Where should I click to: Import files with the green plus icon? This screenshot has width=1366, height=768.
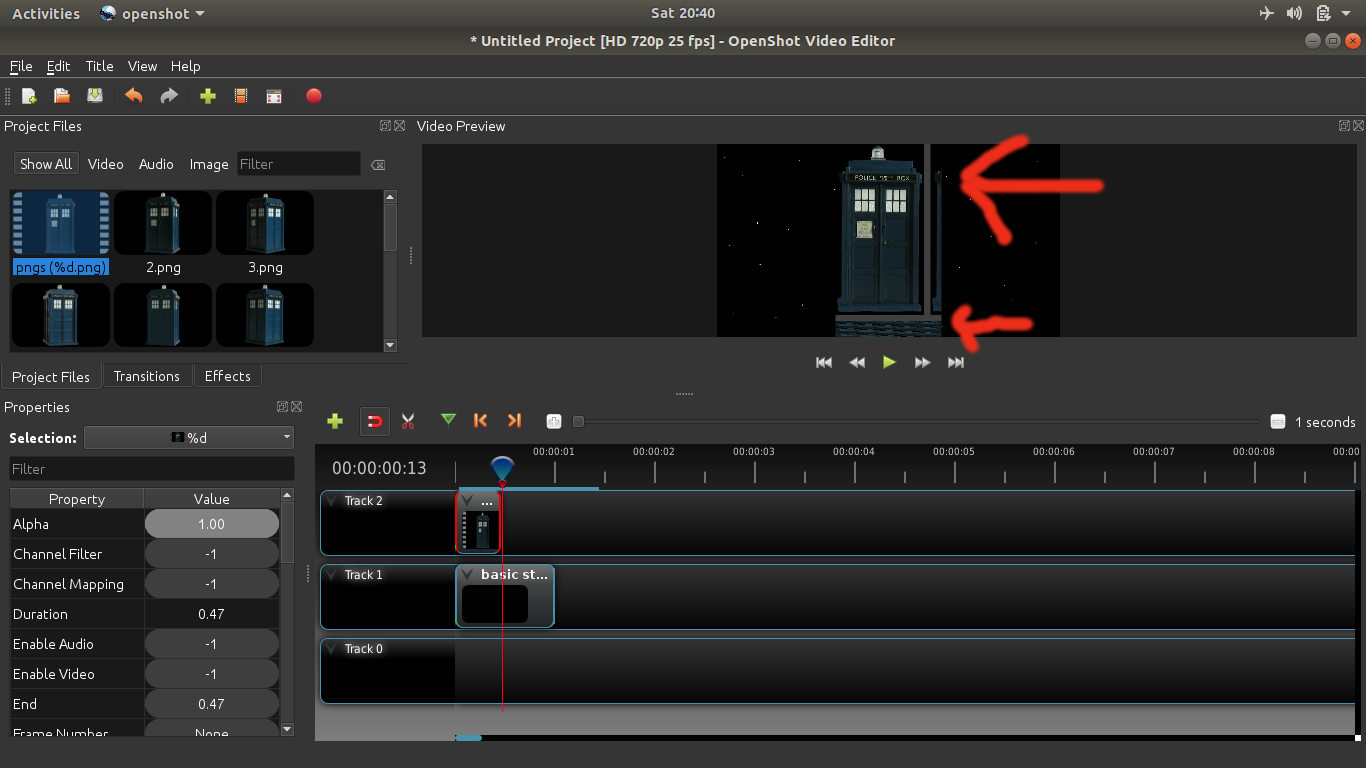pyautogui.click(x=207, y=95)
